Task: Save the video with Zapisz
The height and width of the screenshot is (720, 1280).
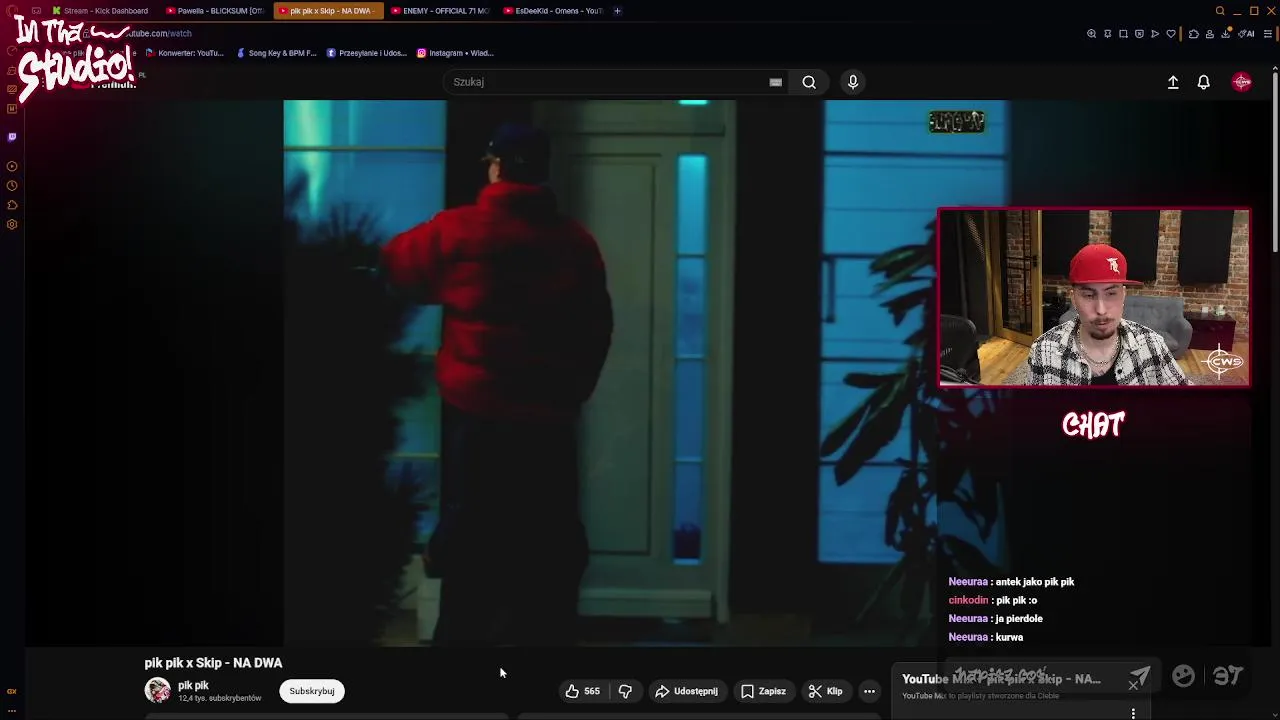Action: tap(763, 691)
